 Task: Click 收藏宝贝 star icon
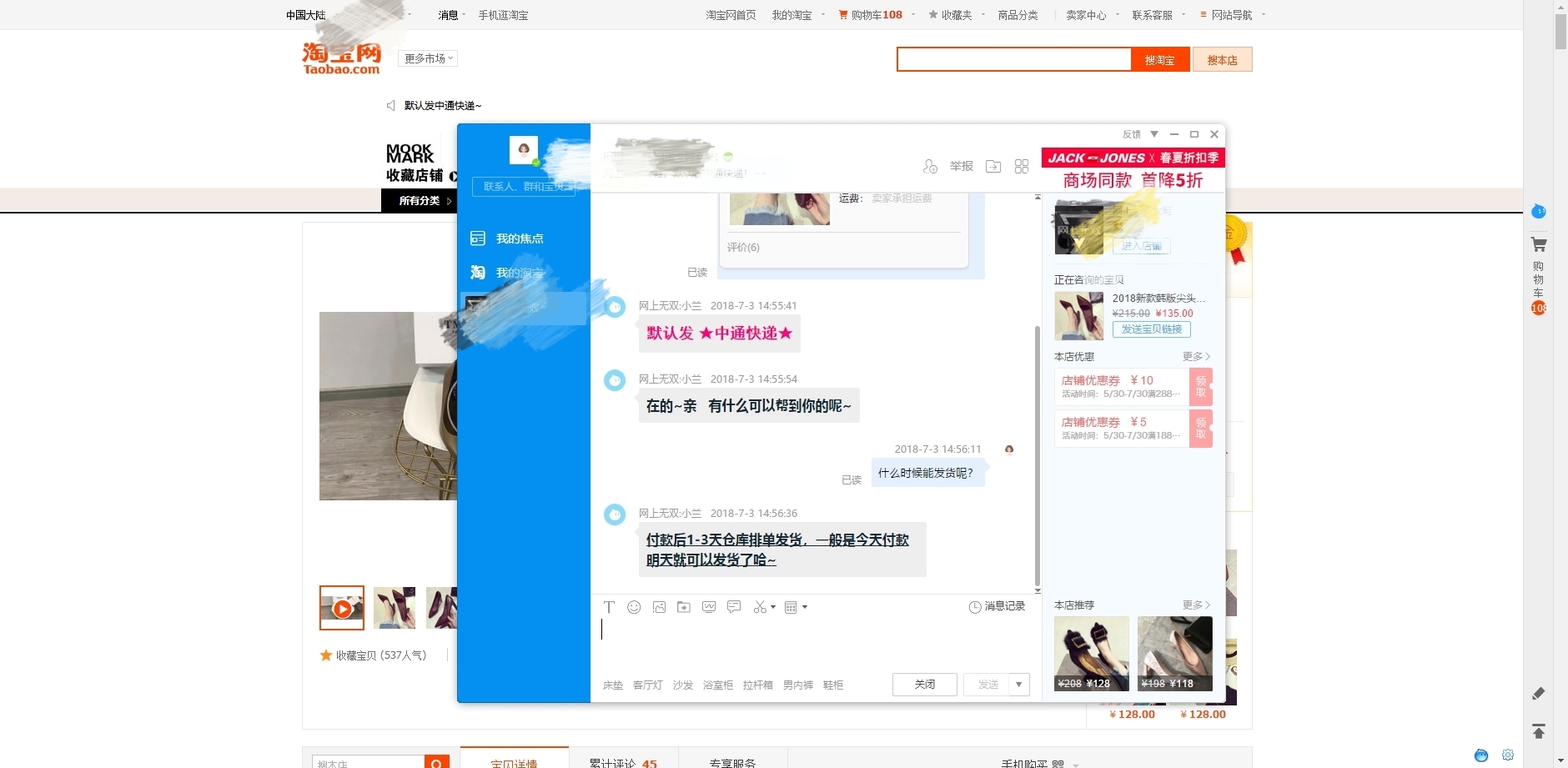tap(326, 655)
